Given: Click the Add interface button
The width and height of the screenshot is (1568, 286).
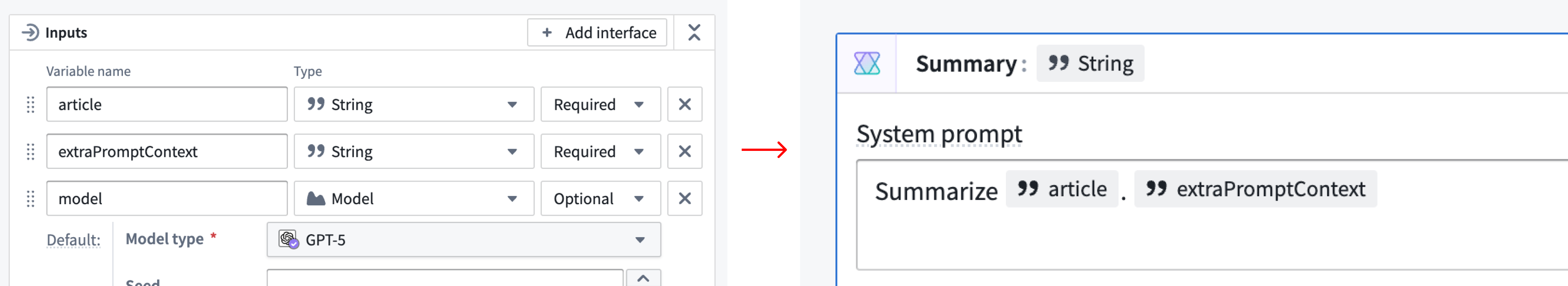Looking at the screenshot, I should pyautogui.click(x=597, y=32).
